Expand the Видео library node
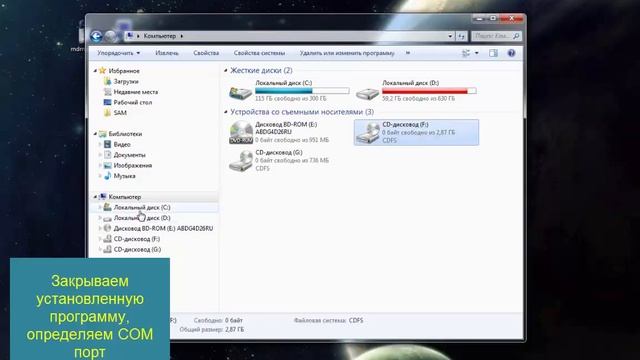 [100, 144]
